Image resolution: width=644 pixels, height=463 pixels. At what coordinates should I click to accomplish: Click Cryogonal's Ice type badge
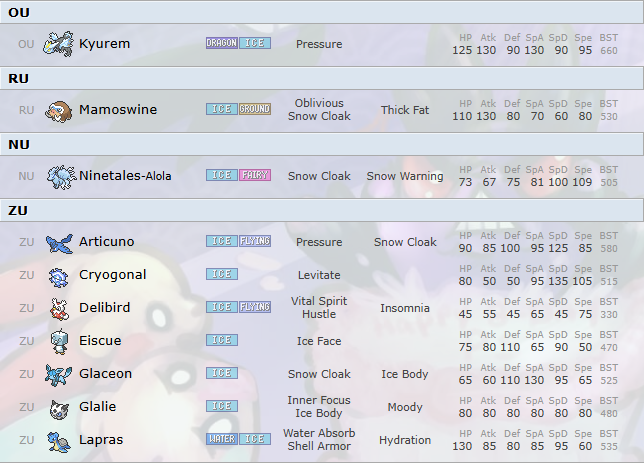[222, 274]
